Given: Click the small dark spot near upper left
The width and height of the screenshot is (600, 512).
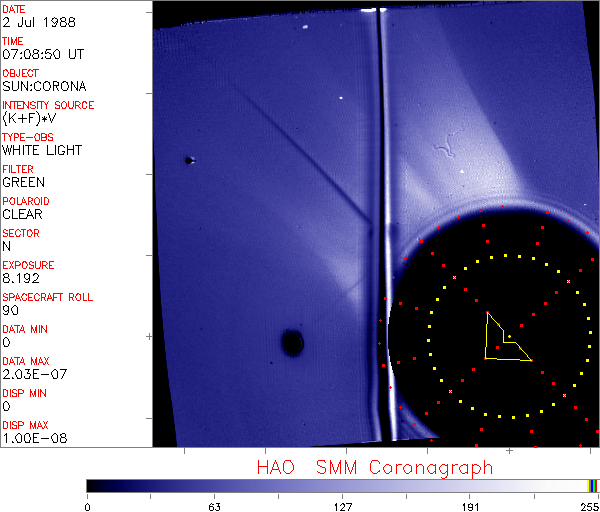Looking at the screenshot, I should point(188,160).
